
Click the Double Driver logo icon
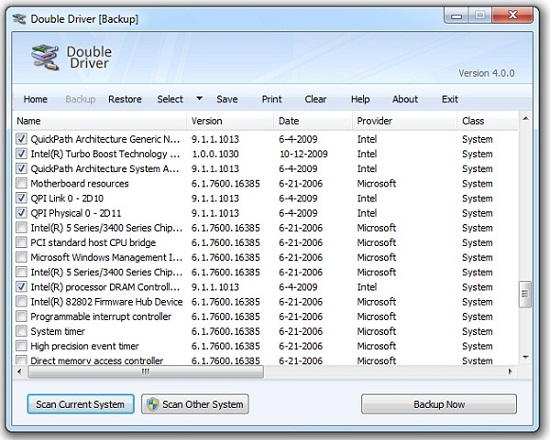click(45, 57)
